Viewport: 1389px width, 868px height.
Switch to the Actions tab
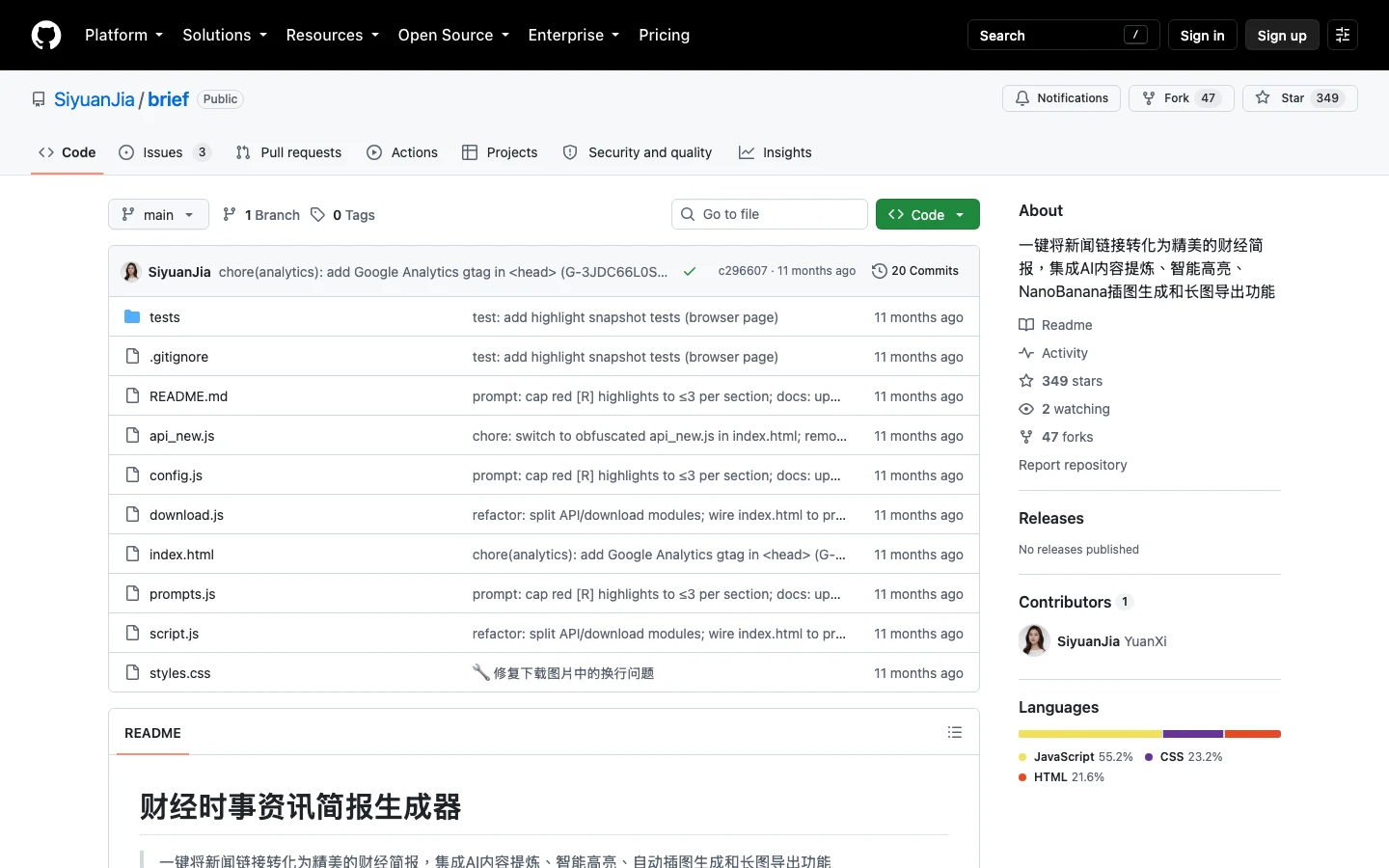point(402,152)
